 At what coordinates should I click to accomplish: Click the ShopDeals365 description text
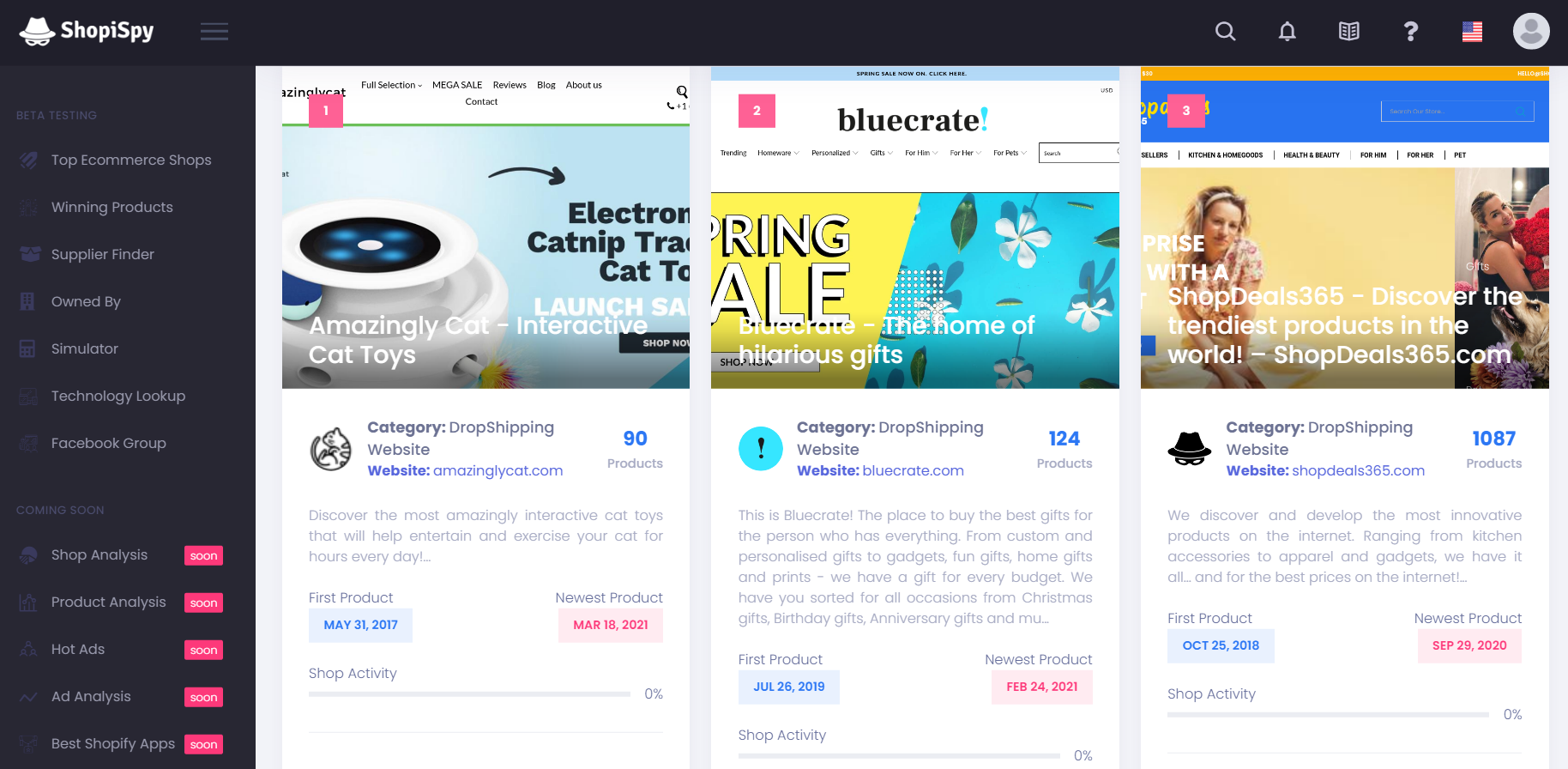coord(1345,547)
